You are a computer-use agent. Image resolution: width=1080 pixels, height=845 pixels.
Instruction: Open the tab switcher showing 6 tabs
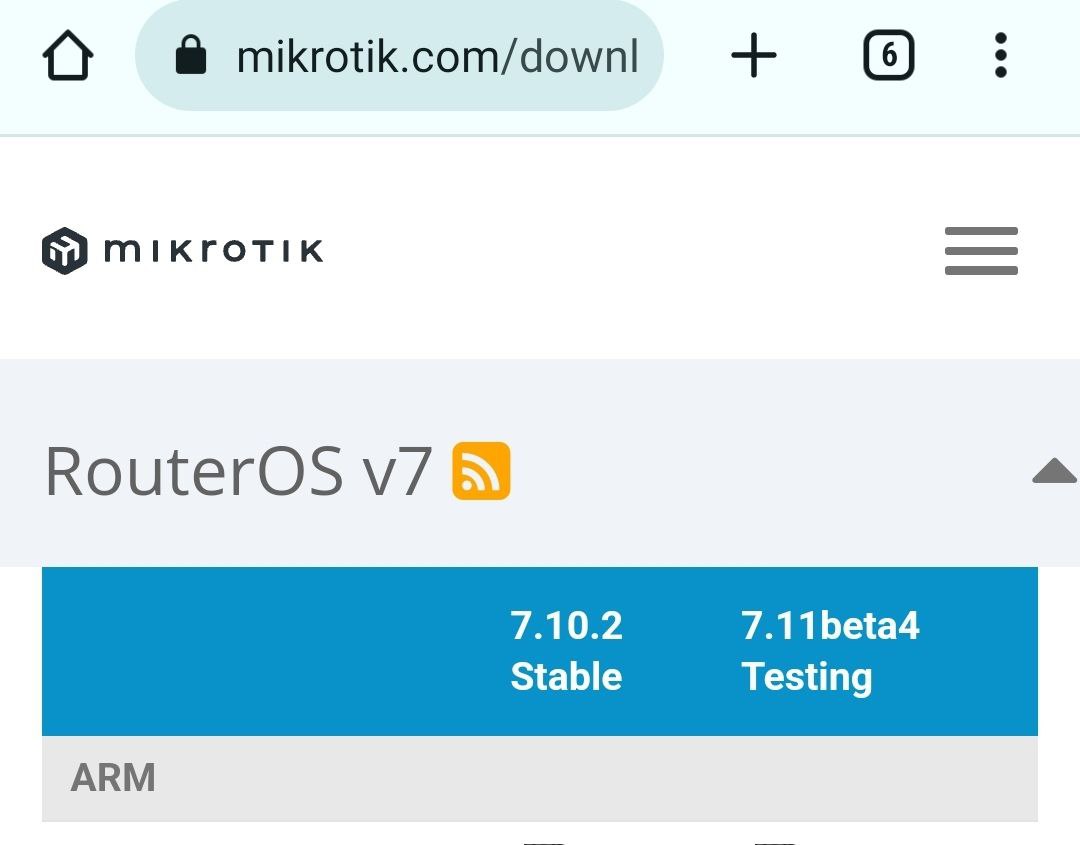(889, 55)
